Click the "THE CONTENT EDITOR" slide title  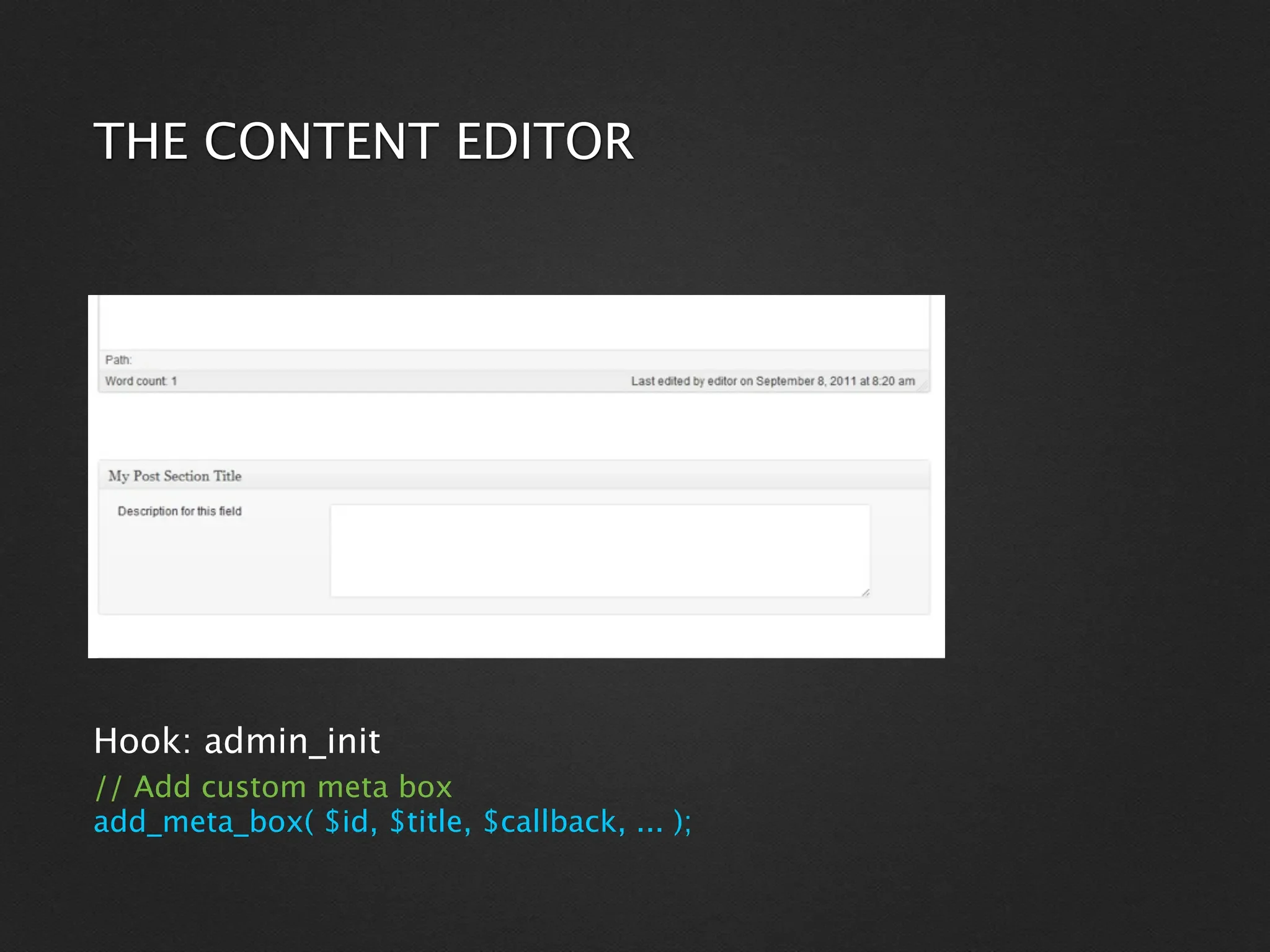click(x=363, y=141)
